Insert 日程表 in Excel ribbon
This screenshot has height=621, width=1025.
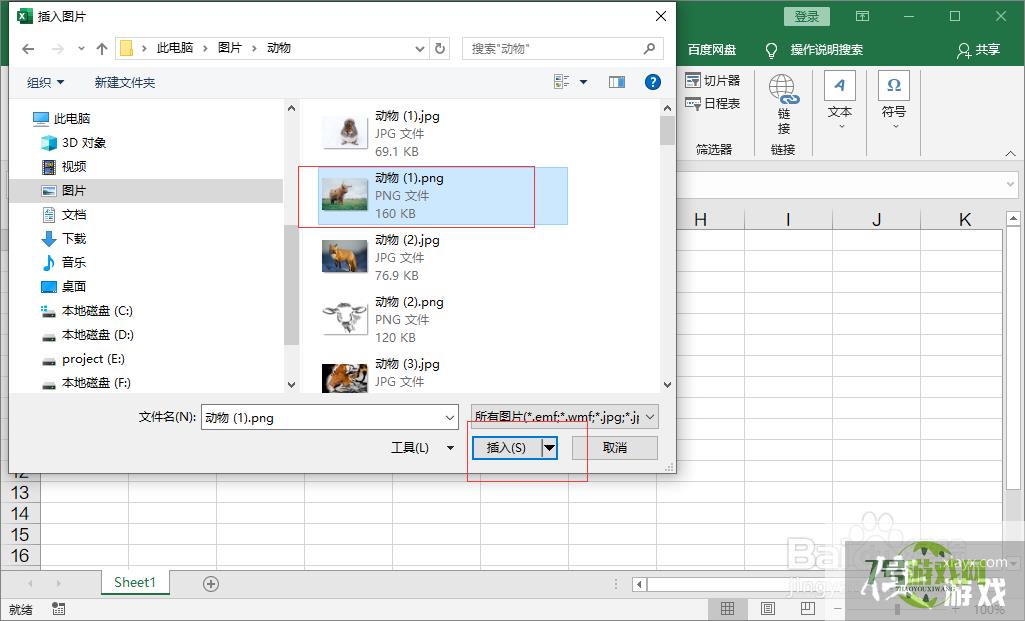click(713, 103)
